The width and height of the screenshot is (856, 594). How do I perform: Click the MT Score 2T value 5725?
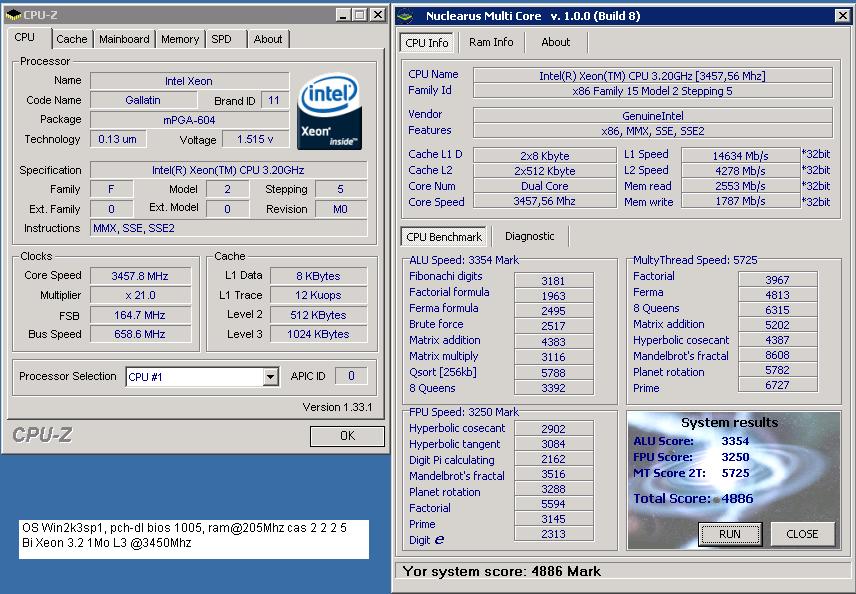coord(735,473)
